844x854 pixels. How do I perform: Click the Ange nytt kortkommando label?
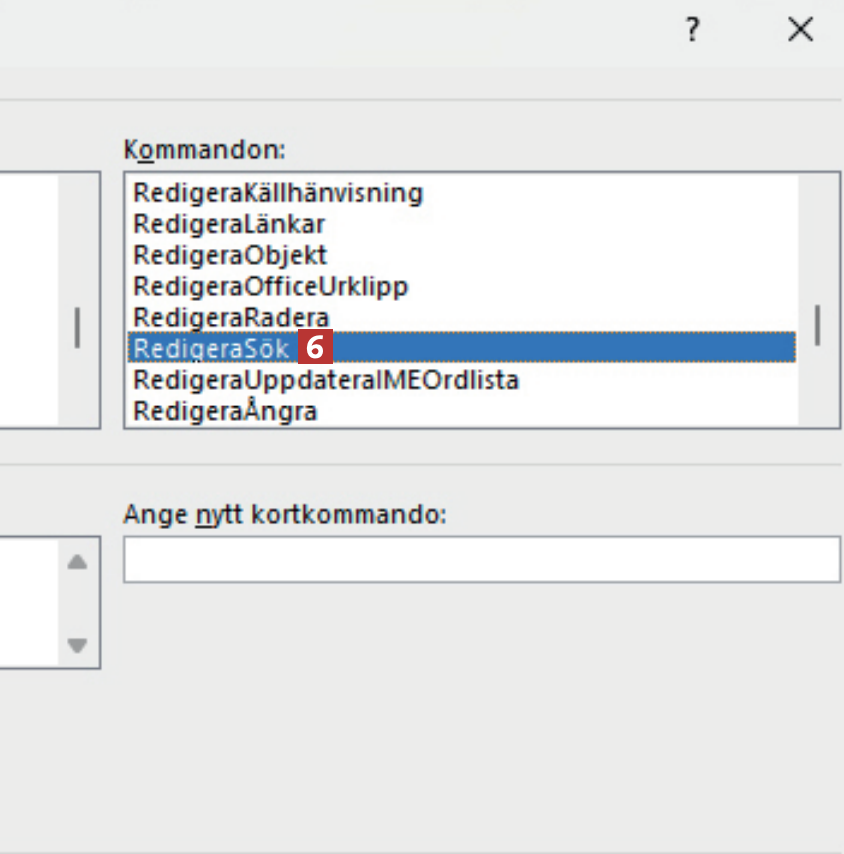285,515
